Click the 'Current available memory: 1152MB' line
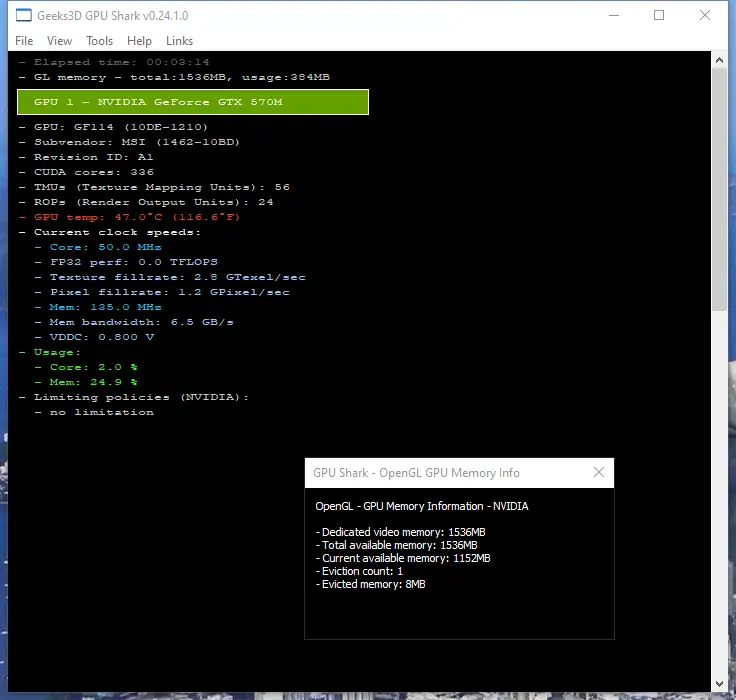 [403, 558]
